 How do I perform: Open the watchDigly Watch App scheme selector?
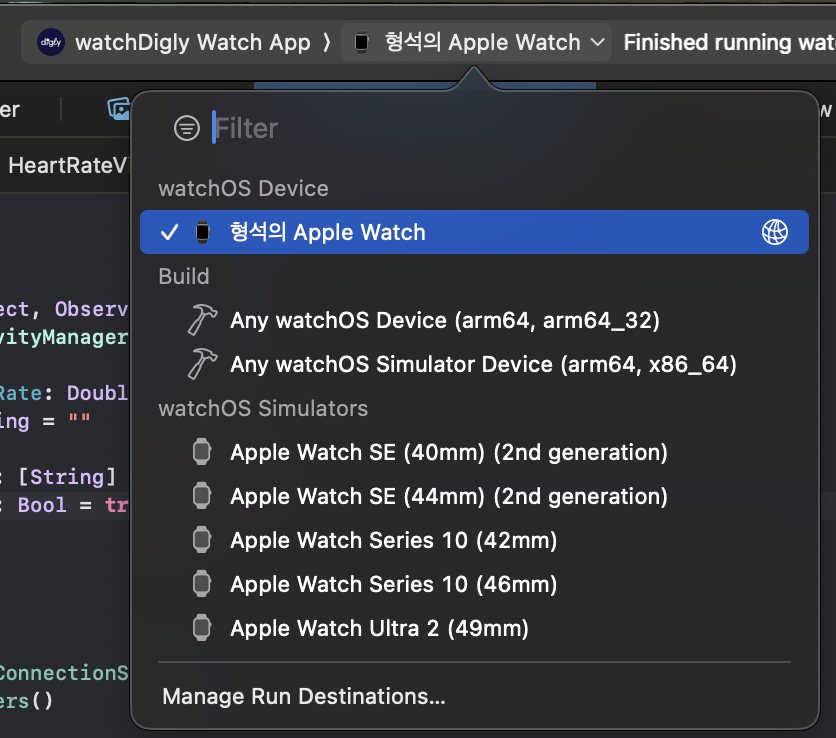click(192, 42)
